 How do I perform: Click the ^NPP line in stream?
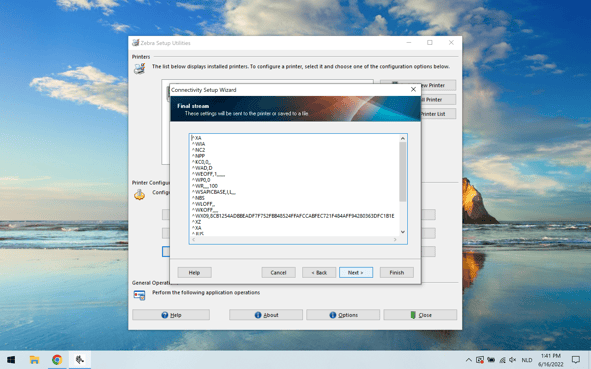[x=198, y=156]
